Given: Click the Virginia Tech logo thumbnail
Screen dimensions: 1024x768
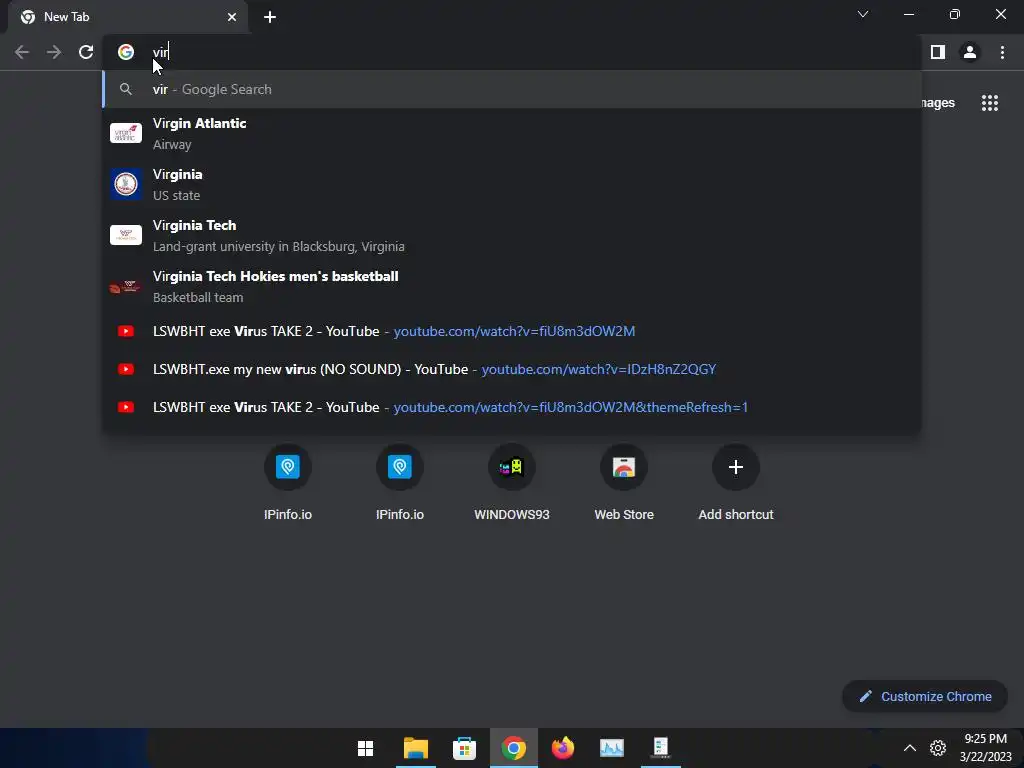Looking at the screenshot, I should pyautogui.click(x=126, y=235).
